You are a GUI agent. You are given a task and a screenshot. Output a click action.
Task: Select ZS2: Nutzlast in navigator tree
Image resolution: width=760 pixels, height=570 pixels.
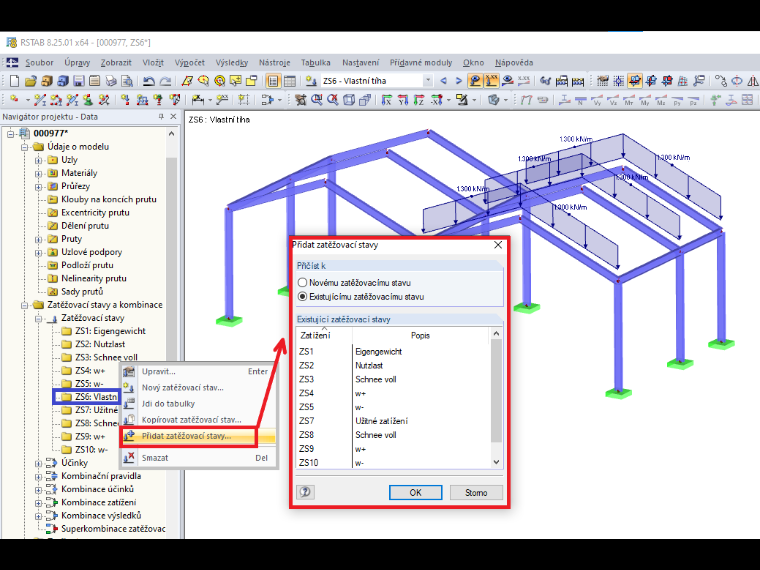pyautogui.click(x=100, y=344)
